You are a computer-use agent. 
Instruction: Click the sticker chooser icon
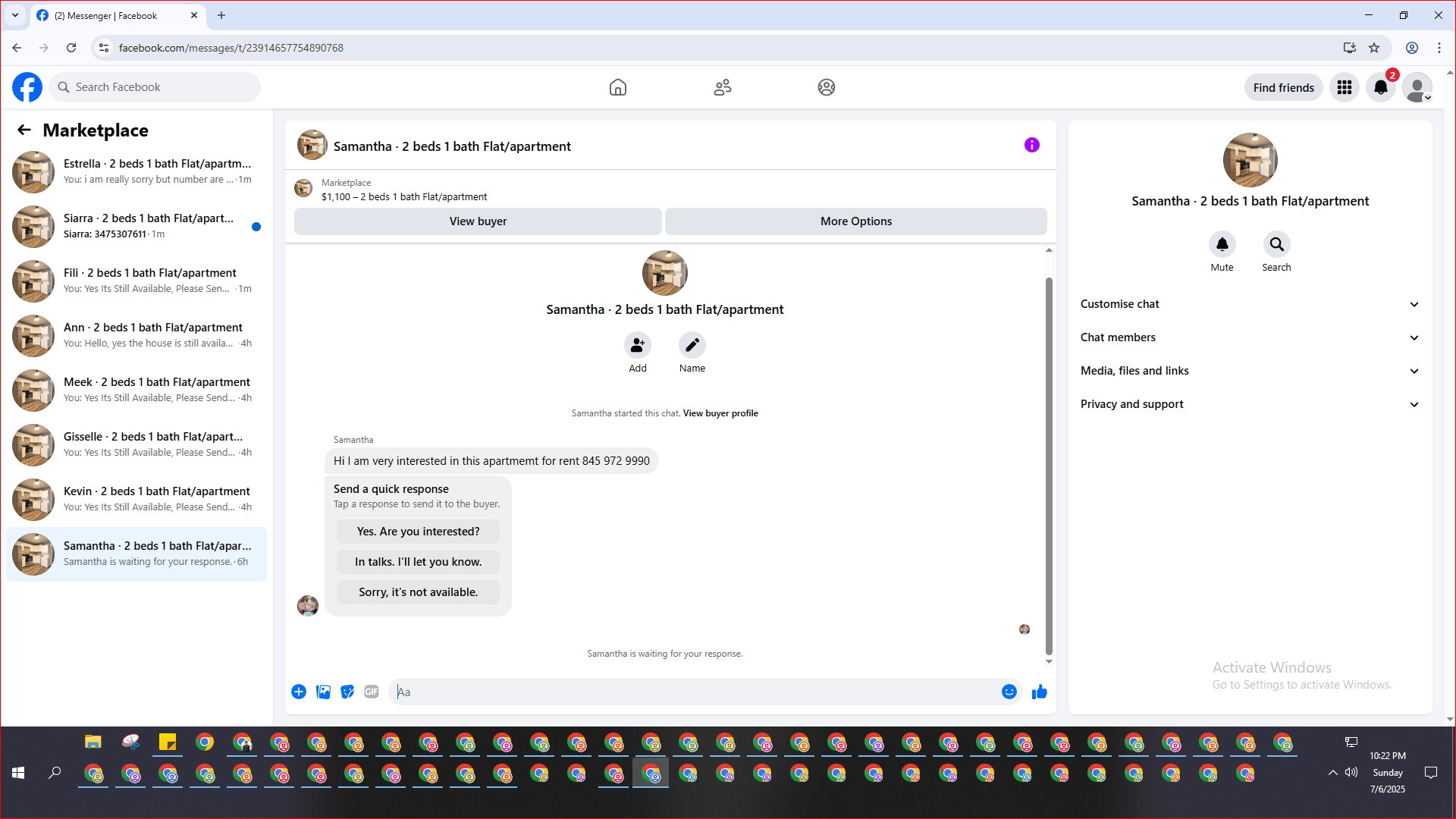[x=347, y=692]
